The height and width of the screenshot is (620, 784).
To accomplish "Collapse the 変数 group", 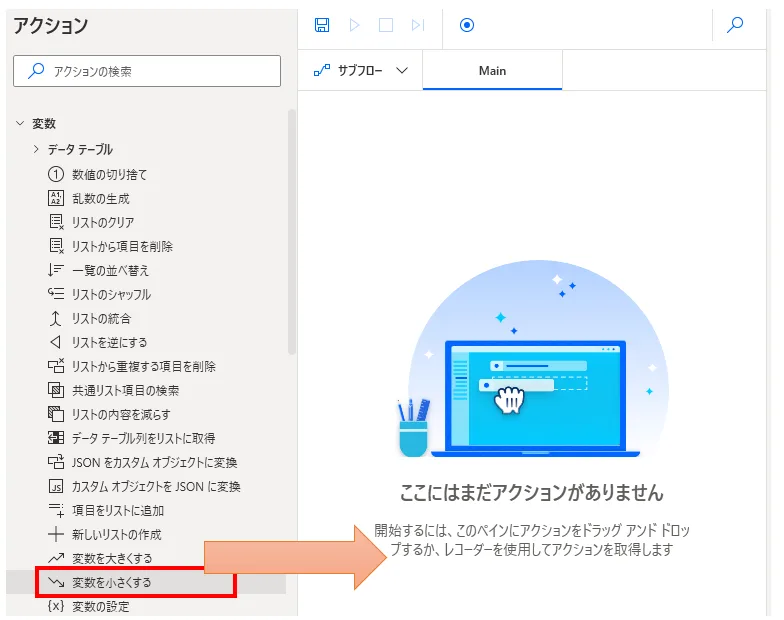I will pos(20,124).
